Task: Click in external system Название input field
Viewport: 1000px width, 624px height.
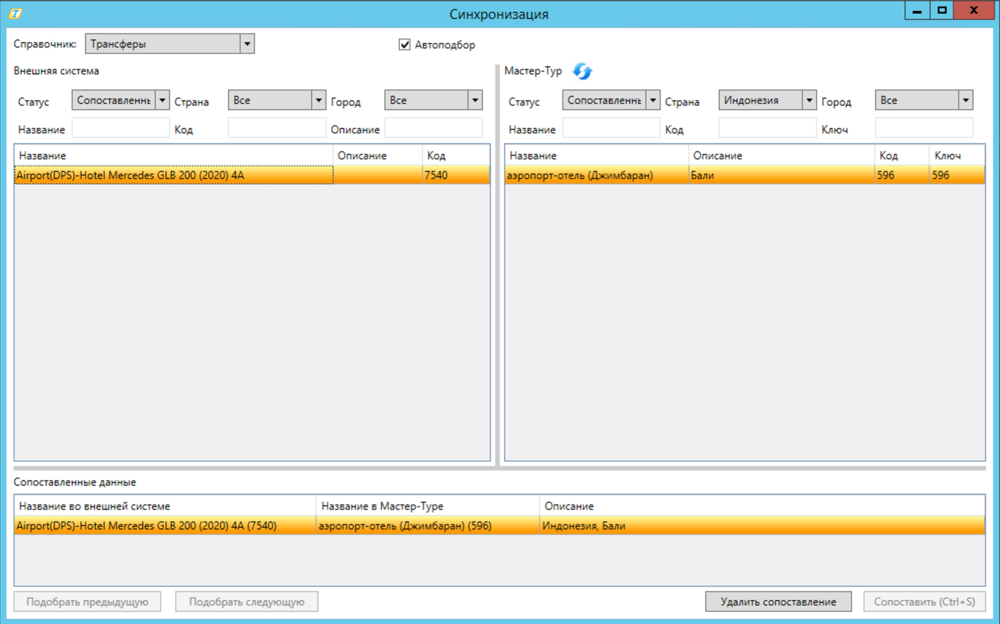Action: click(120, 129)
